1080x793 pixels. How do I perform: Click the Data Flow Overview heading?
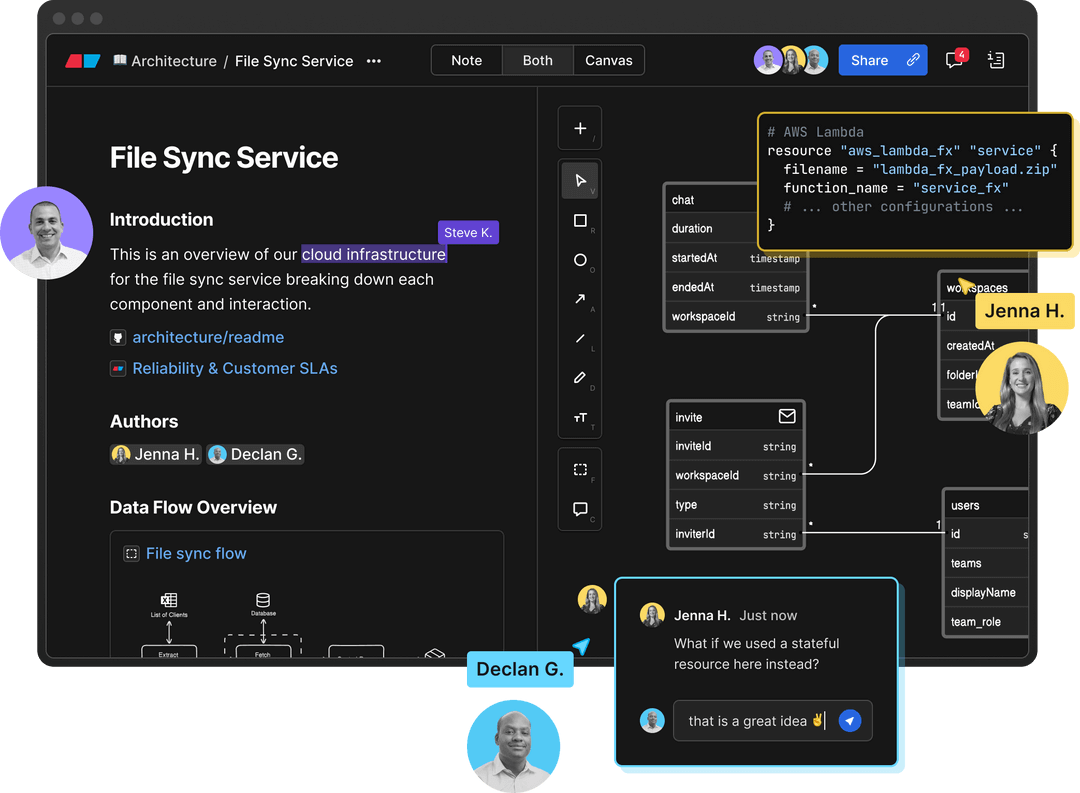[x=194, y=508]
